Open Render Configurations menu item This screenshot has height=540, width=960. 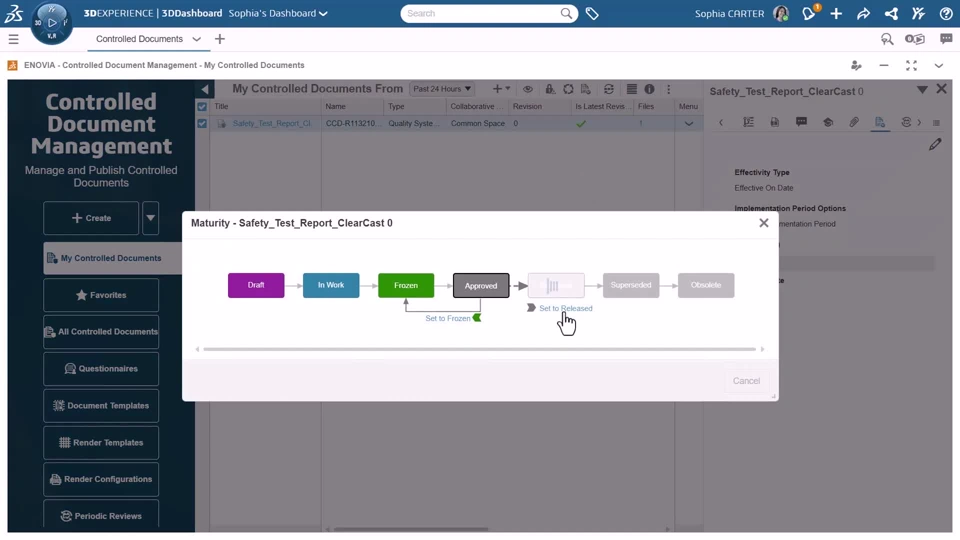click(101, 479)
